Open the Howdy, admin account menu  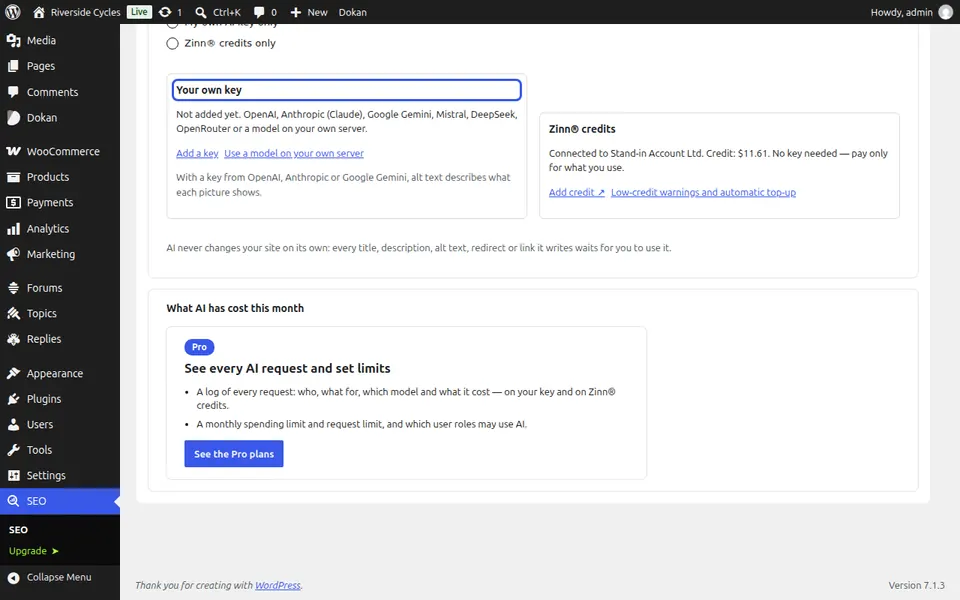pyautogui.click(x=911, y=12)
